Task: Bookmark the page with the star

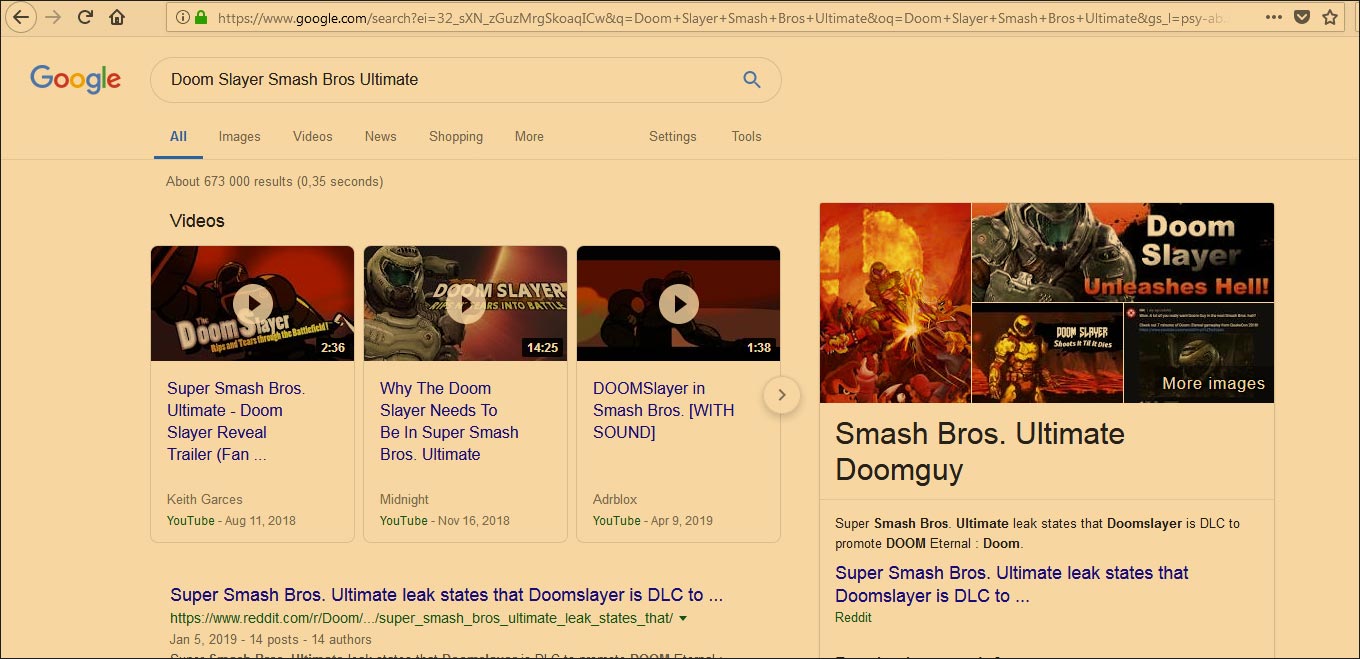Action: pyautogui.click(x=1330, y=17)
